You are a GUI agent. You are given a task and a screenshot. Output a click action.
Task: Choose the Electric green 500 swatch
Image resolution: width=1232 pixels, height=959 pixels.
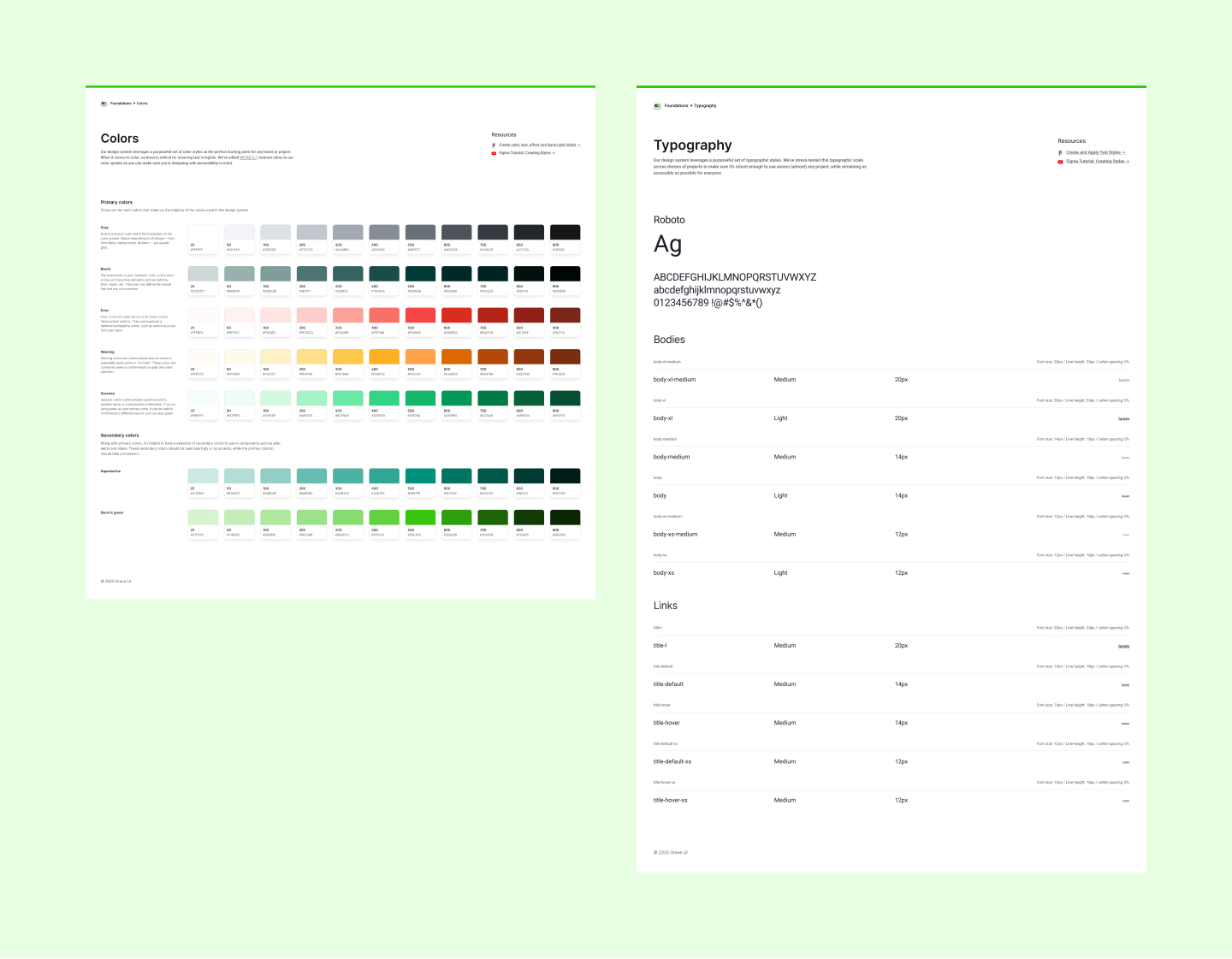coord(420,518)
